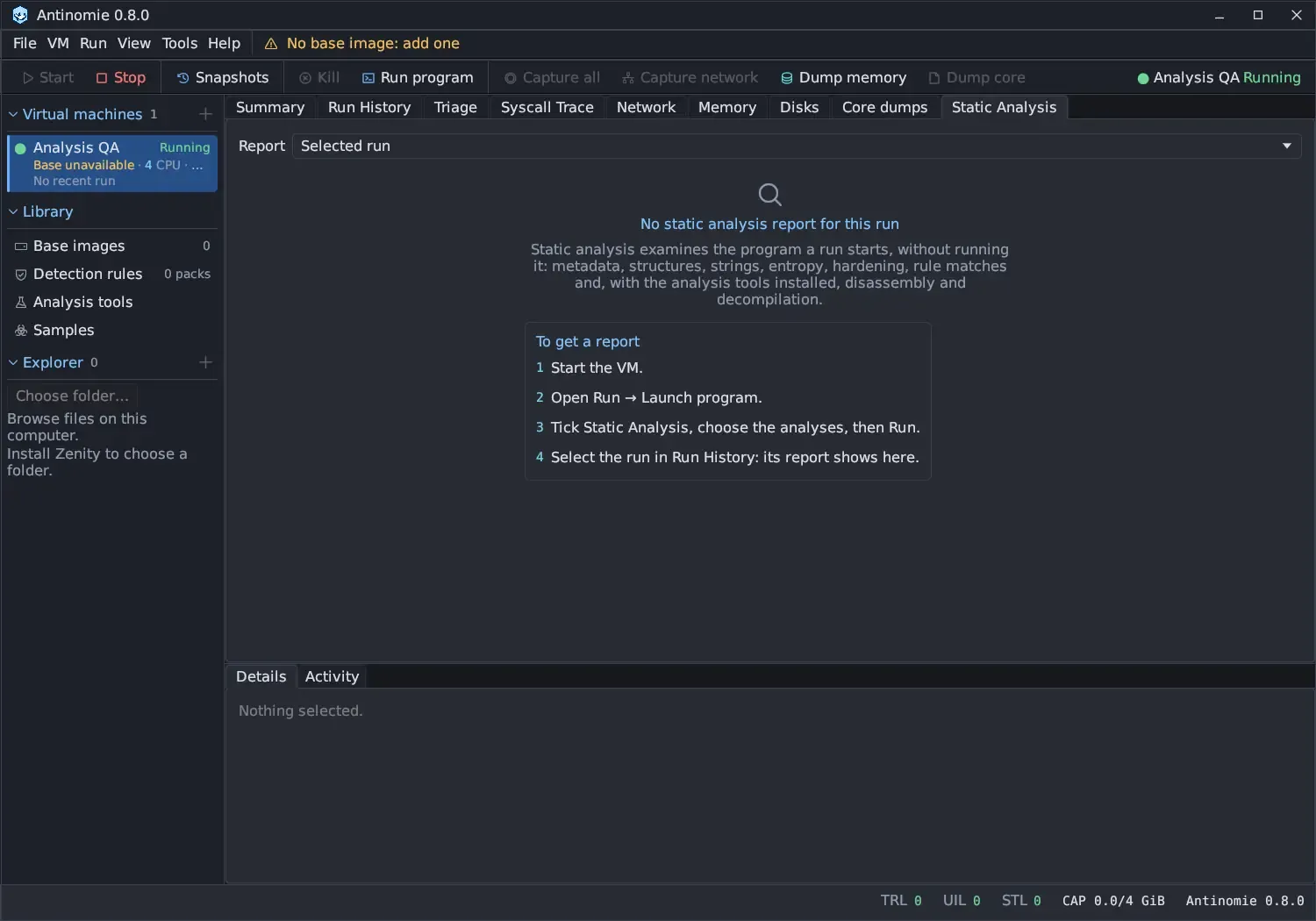Click the Capture all toolbar button

pyautogui.click(x=552, y=77)
